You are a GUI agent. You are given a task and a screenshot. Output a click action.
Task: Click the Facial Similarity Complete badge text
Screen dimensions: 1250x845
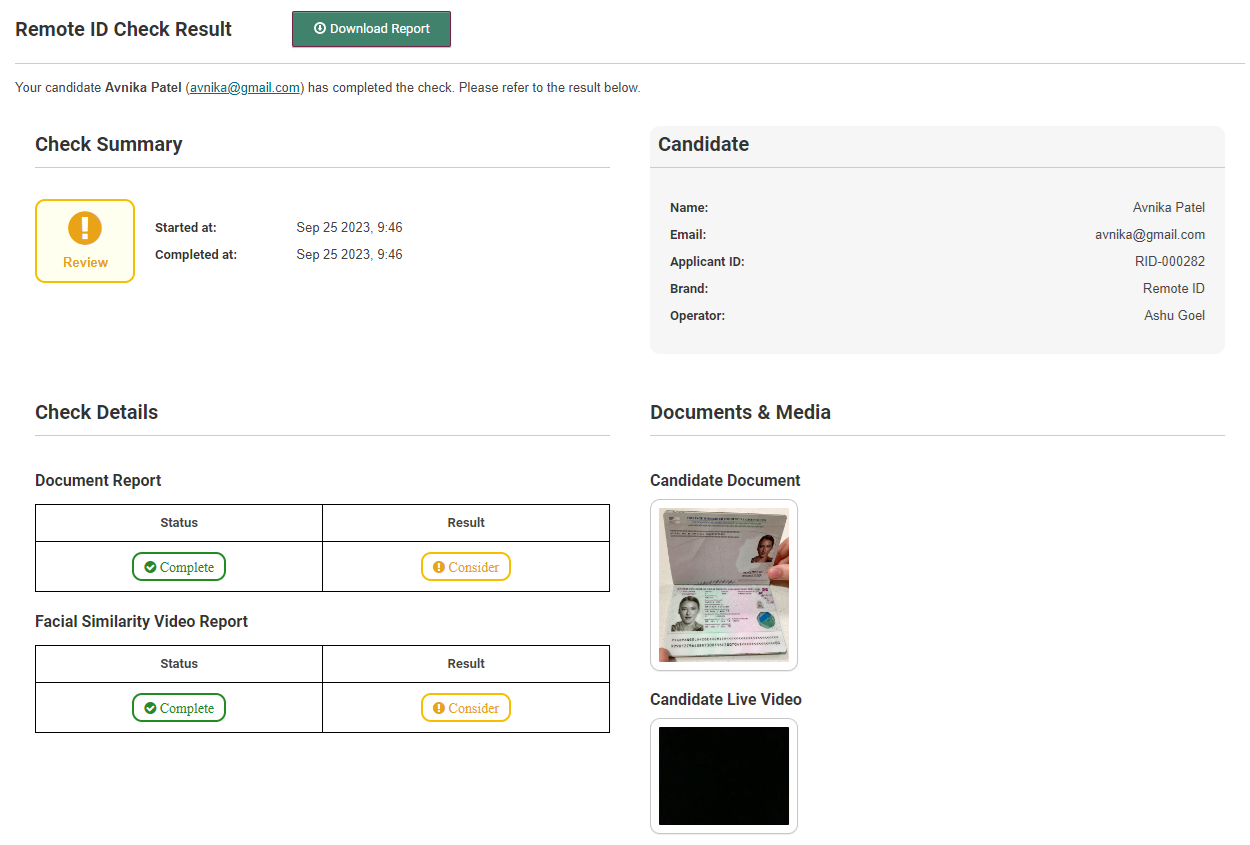coord(187,708)
